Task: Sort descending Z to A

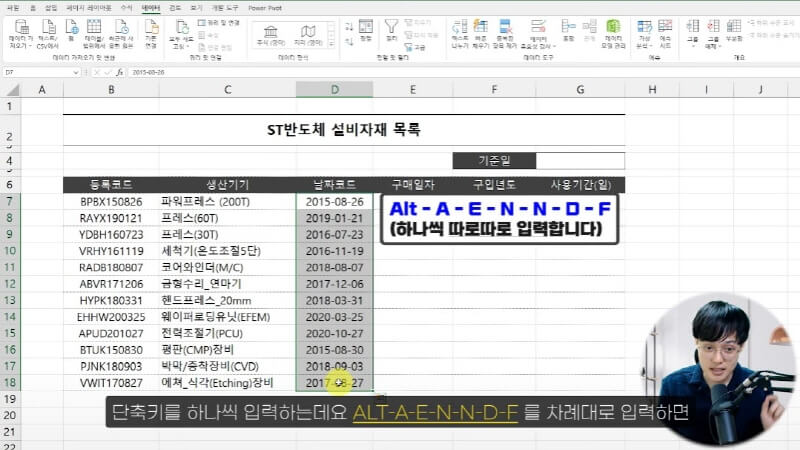Action: coord(349,42)
